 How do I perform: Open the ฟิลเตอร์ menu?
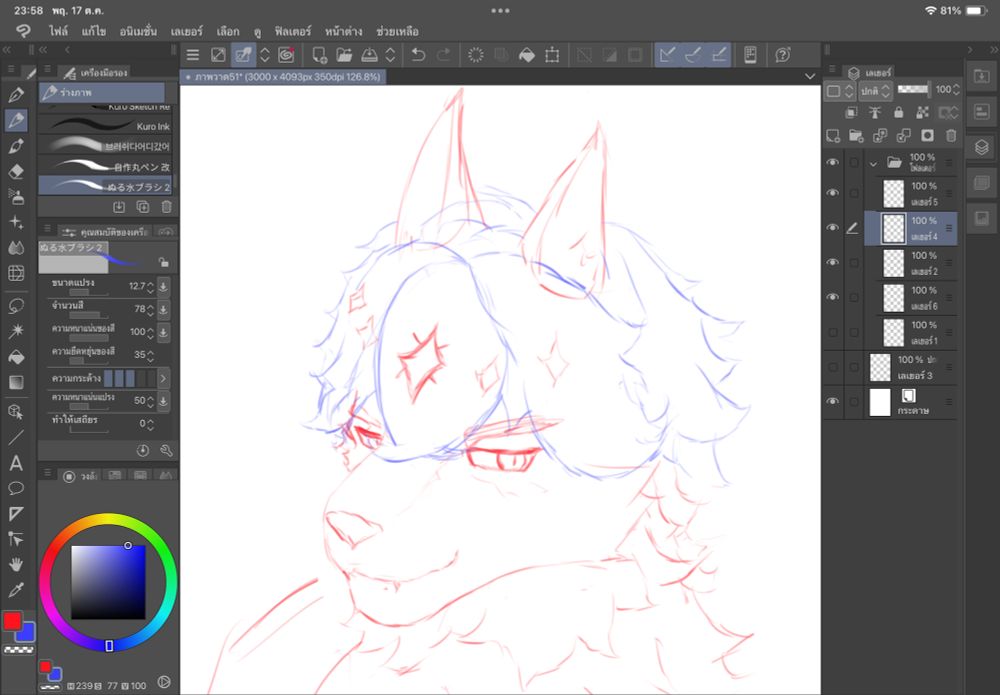point(293,31)
